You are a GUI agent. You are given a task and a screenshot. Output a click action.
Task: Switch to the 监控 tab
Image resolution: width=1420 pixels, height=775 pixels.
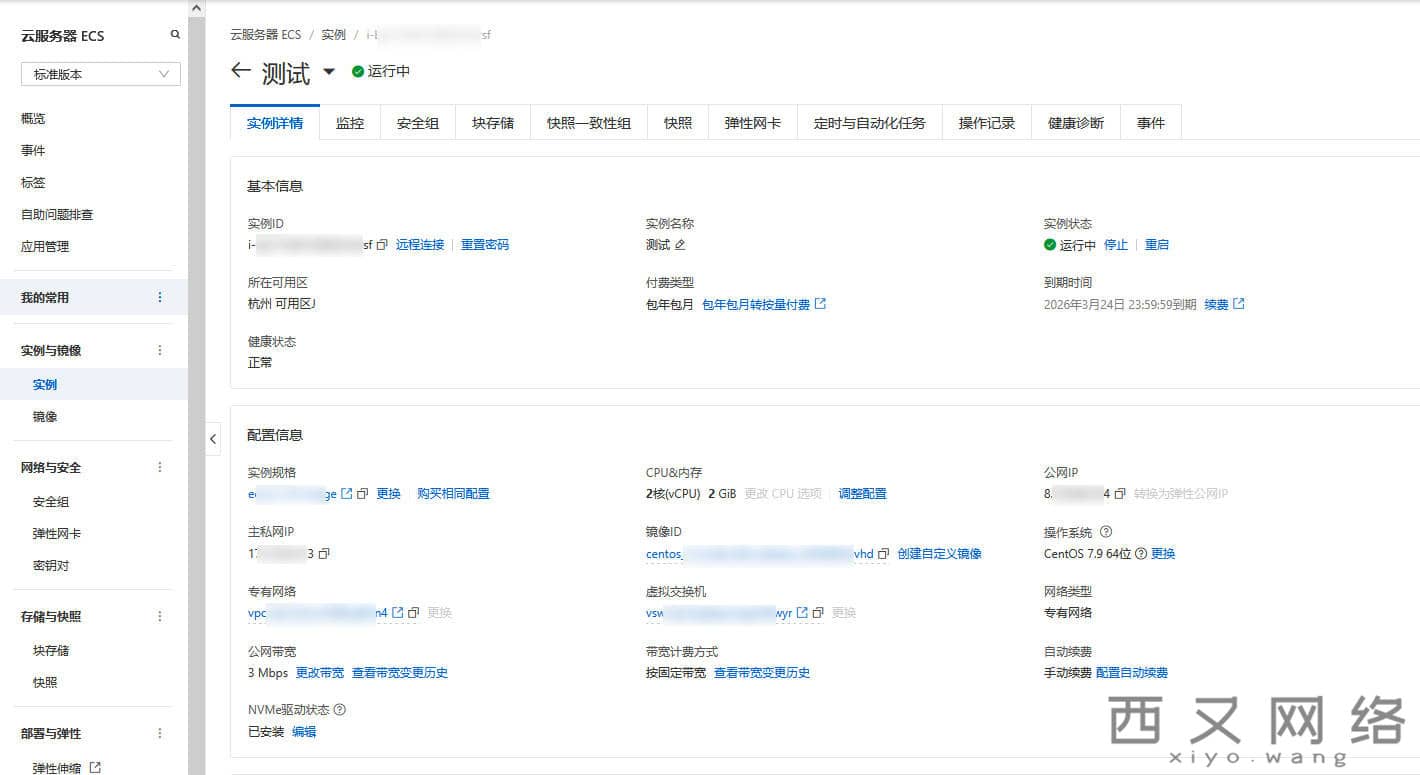tap(350, 123)
